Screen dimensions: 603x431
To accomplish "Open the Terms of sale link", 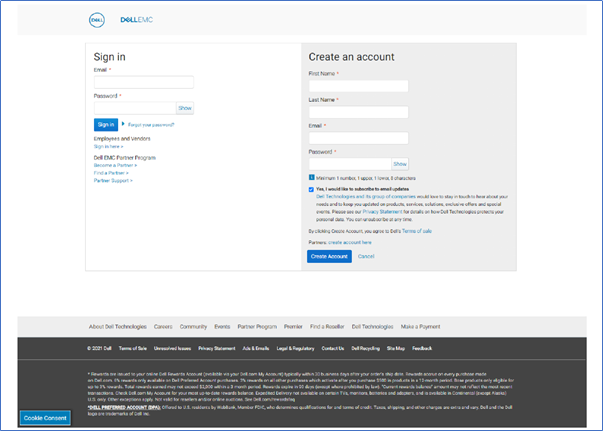I will (x=417, y=231).
